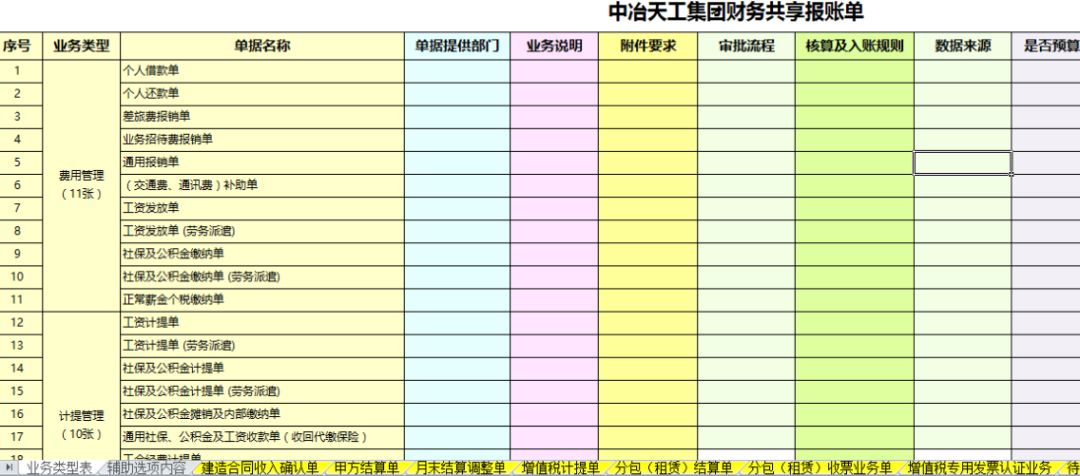The width and height of the screenshot is (1080, 476).
Task: Click the 正常薪金个税缴纳单 cell
Action: pyautogui.click(x=262, y=300)
